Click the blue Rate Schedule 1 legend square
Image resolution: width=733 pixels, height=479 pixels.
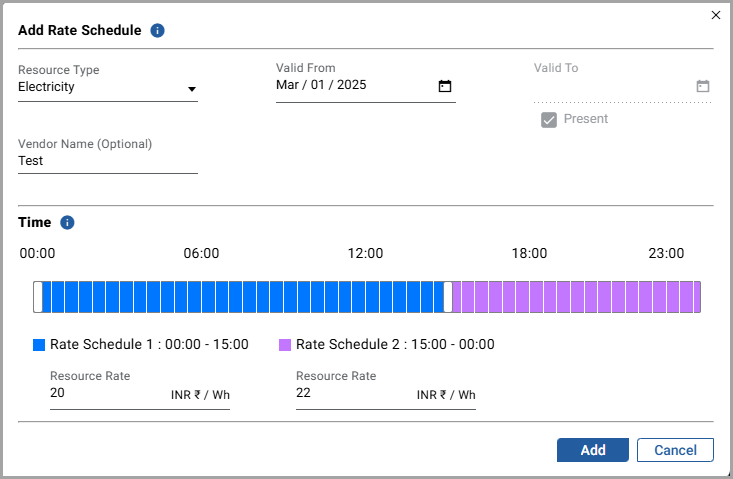tap(39, 345)
